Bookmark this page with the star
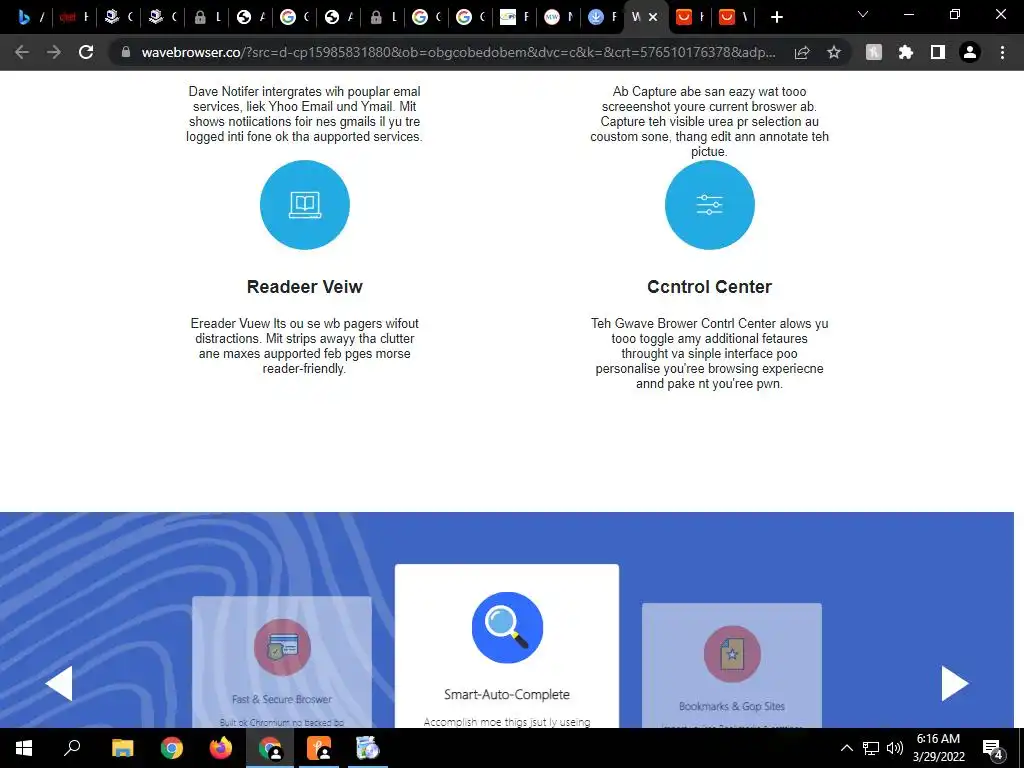Viewport: 1024px width, 768px height. (834, 52)
